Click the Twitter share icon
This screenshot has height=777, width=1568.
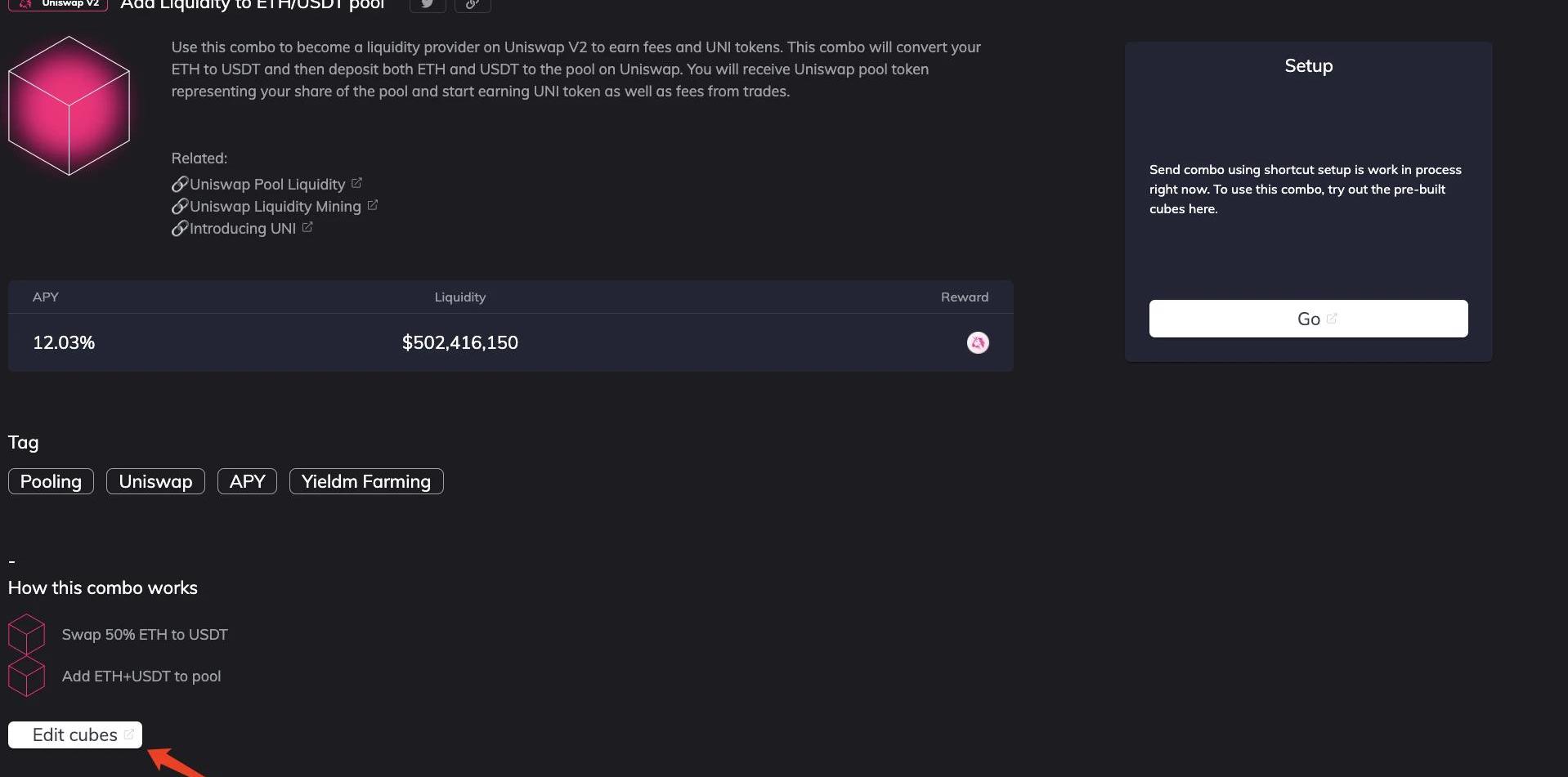point(427,5)
